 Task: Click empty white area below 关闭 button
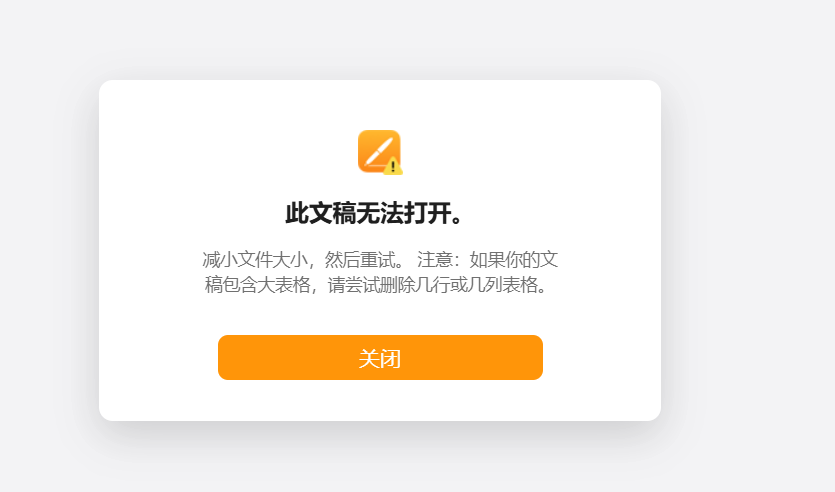coord(380,400)
